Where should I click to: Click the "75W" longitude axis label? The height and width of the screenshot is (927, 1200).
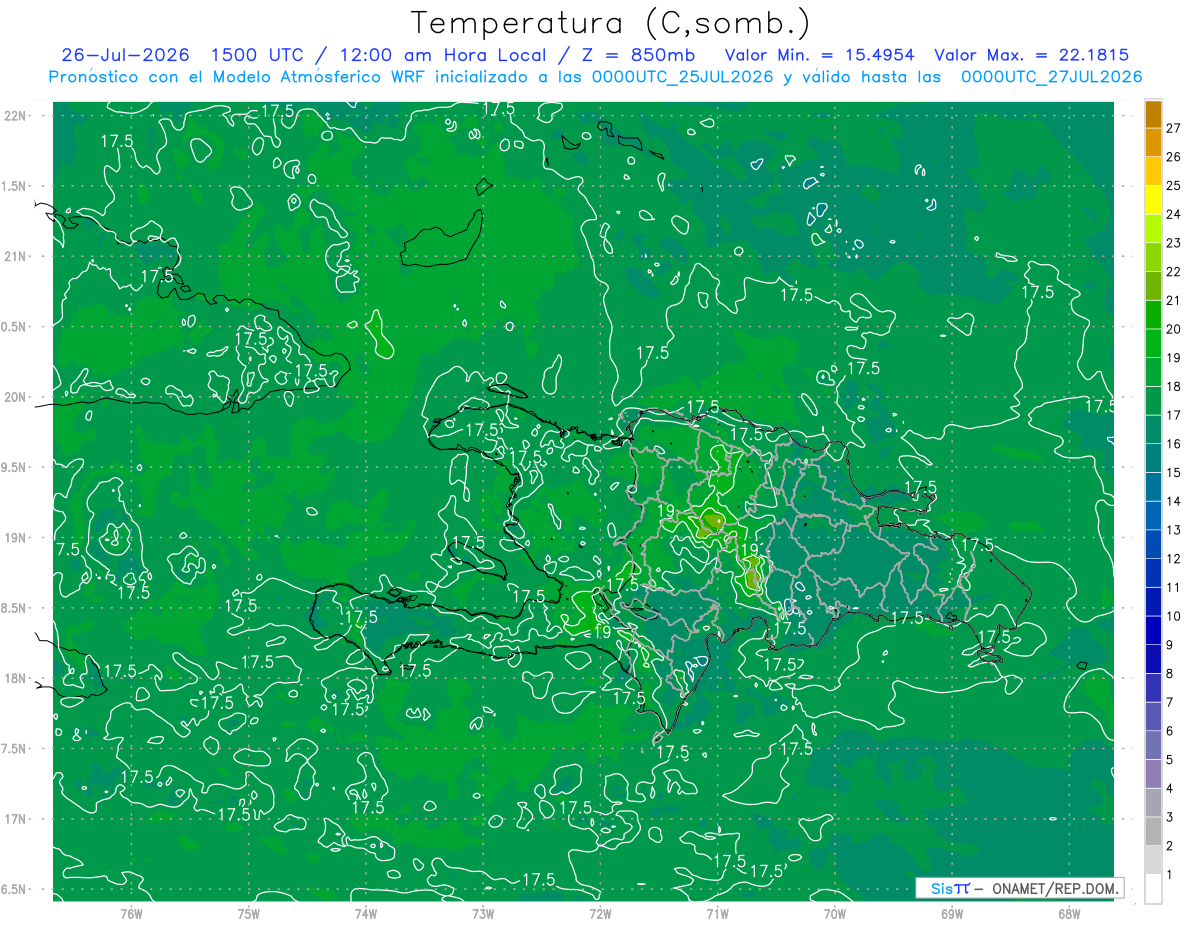pyautogui.click(x=248, y=914)
